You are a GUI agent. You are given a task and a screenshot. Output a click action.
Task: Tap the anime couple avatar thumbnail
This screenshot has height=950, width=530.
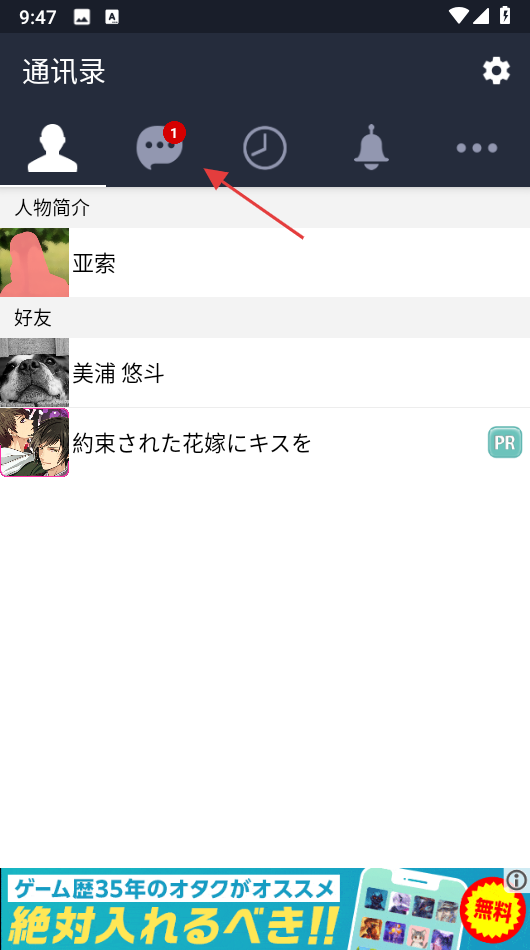pyautogui.click(x=35, y=442)
